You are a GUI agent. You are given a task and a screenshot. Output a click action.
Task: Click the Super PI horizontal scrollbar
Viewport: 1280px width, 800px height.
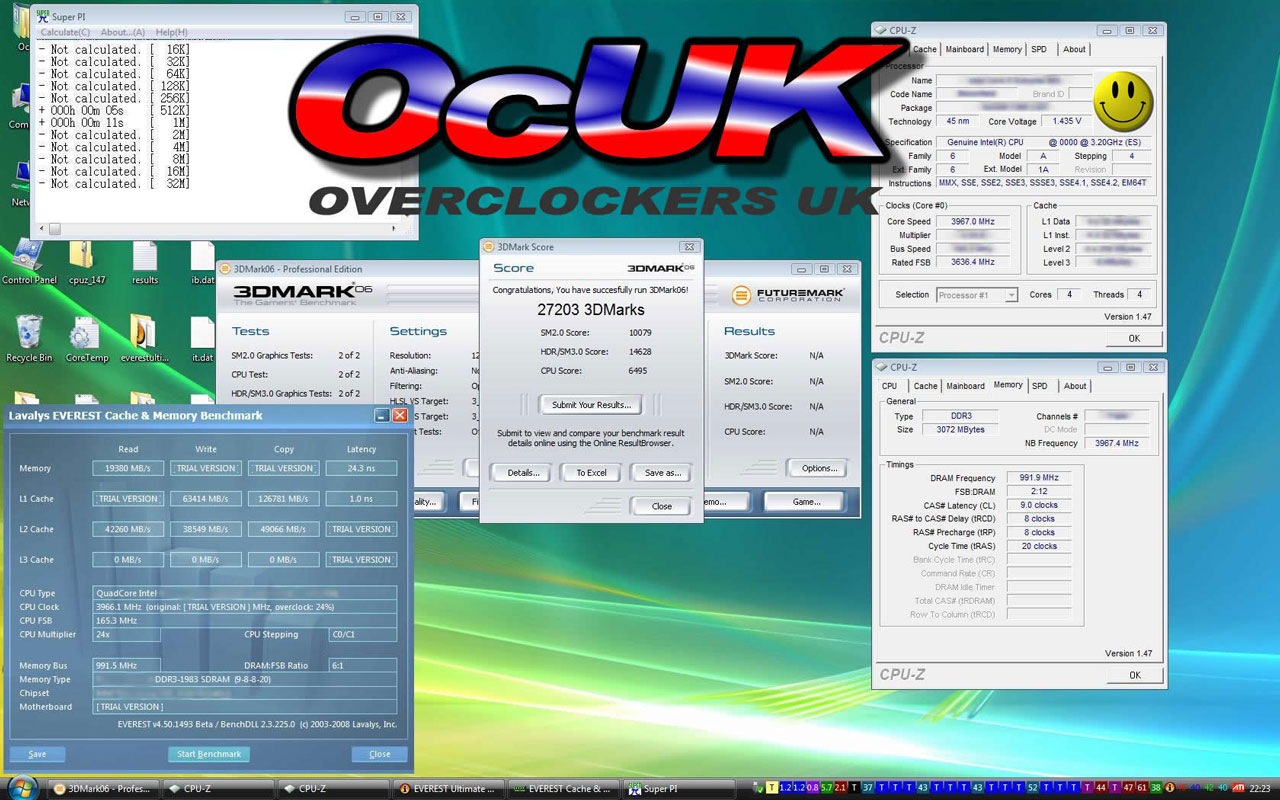[225, 229]
